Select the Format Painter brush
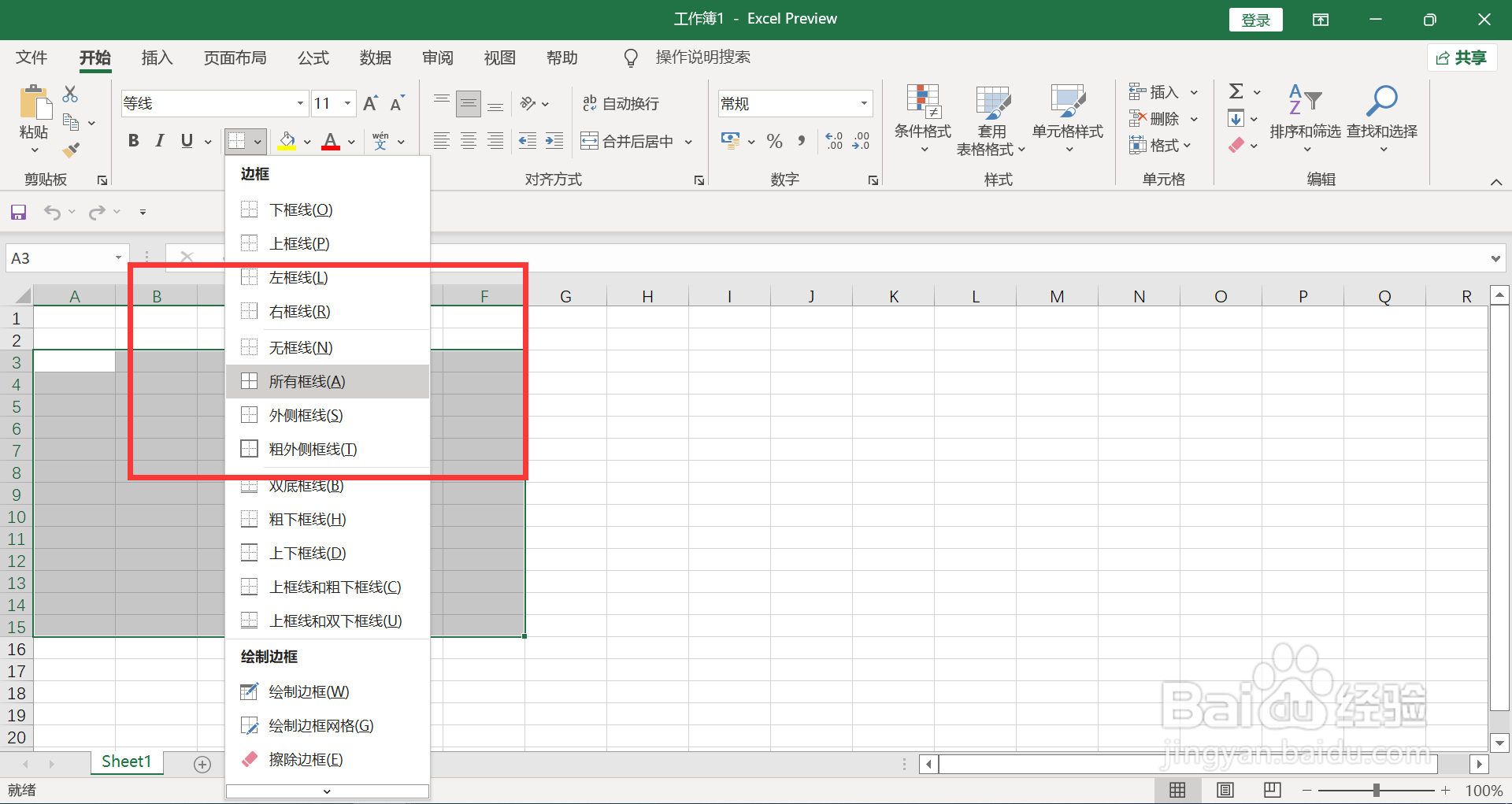Image resolution: width=1512 pixels, height=804 pixels. pos(71,149)
